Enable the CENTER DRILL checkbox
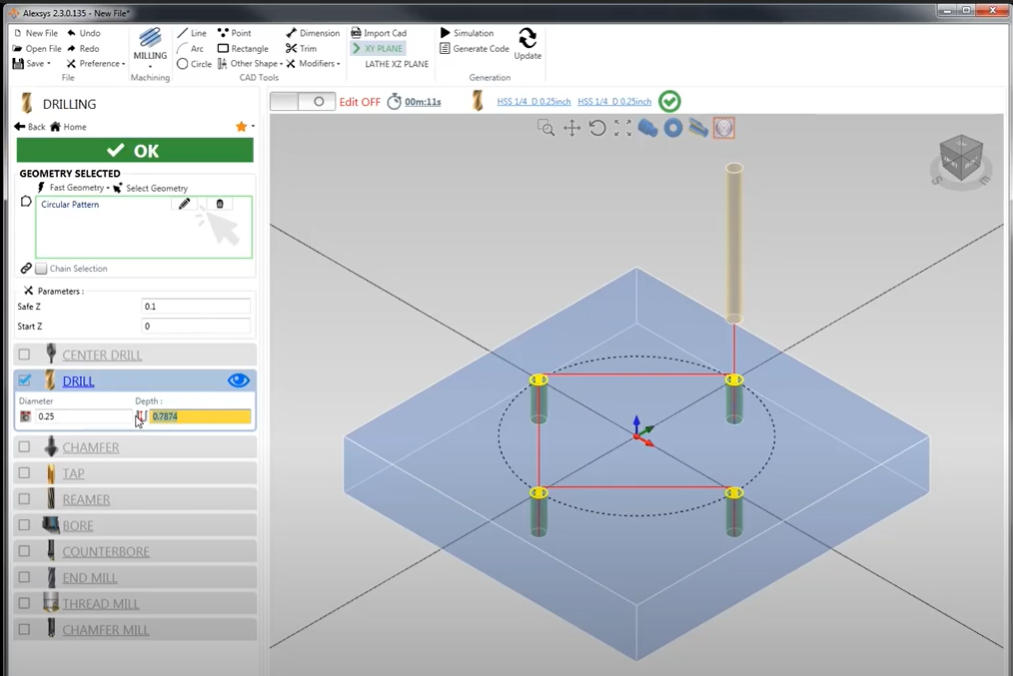 [x=25, y=354]
